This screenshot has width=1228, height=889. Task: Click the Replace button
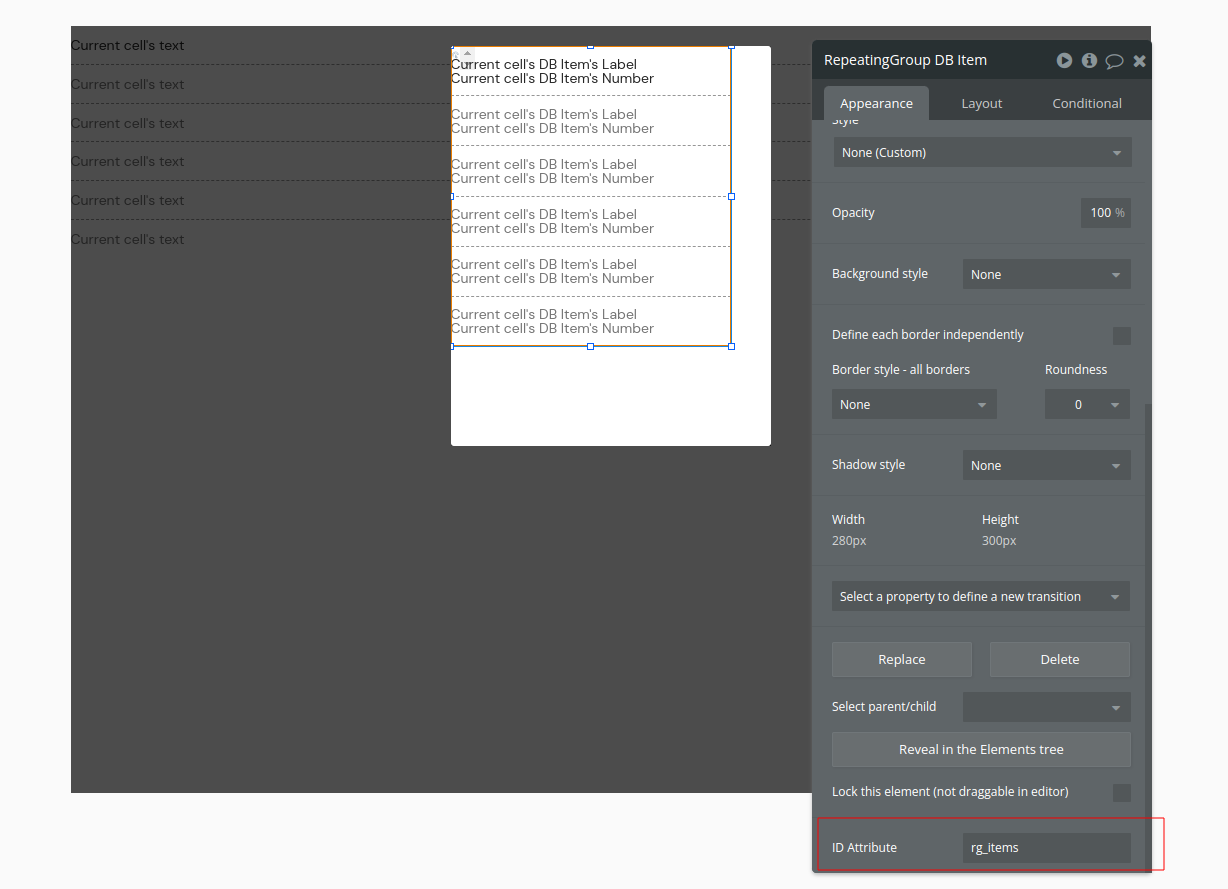[x=902, y=659]
